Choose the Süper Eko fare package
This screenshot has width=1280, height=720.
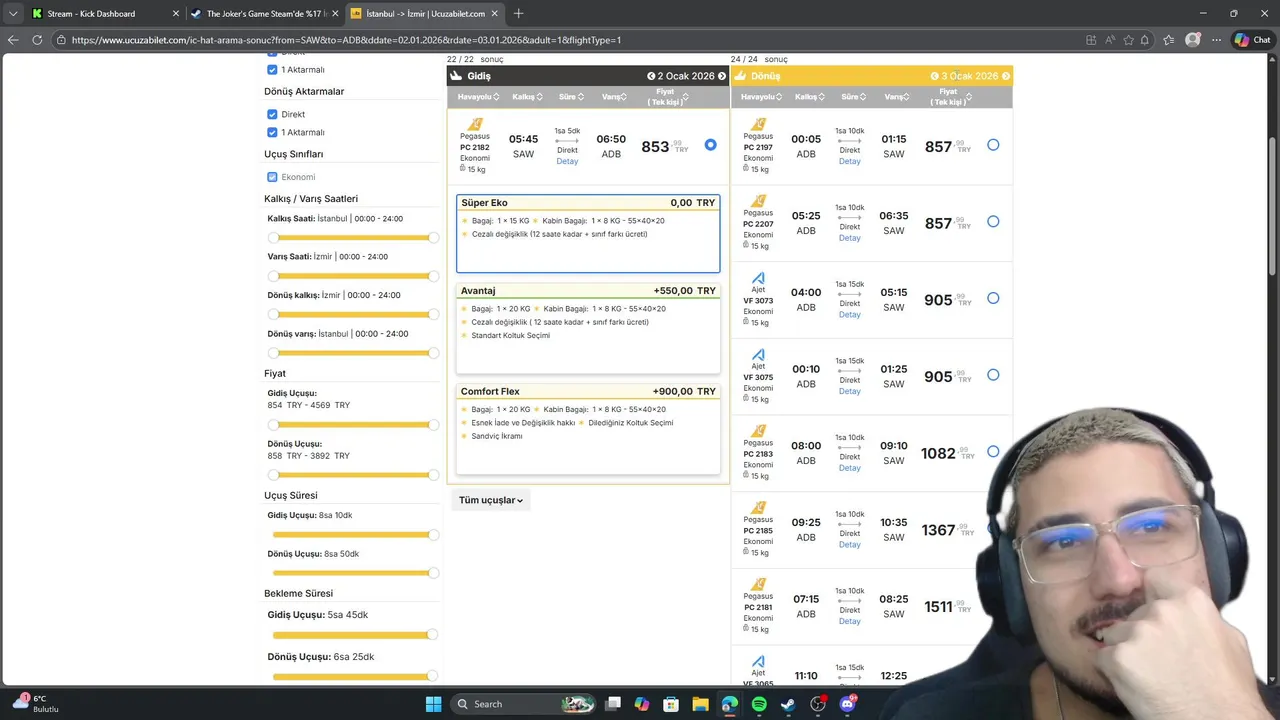coord(588,233)
